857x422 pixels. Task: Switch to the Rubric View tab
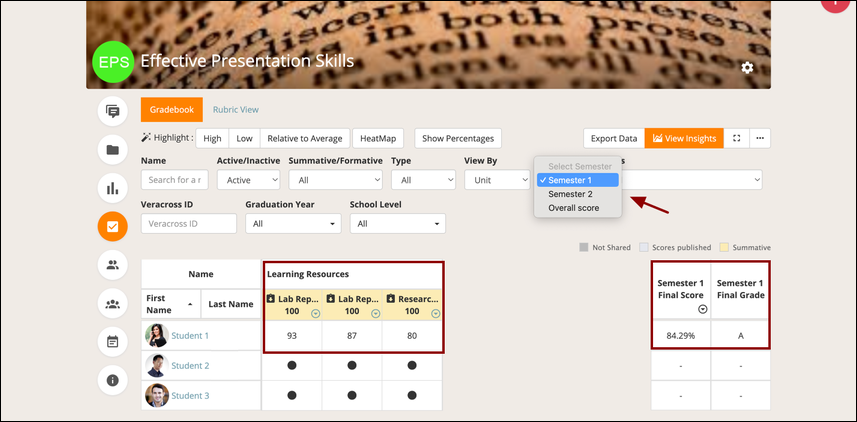click(x=236, y=110)
